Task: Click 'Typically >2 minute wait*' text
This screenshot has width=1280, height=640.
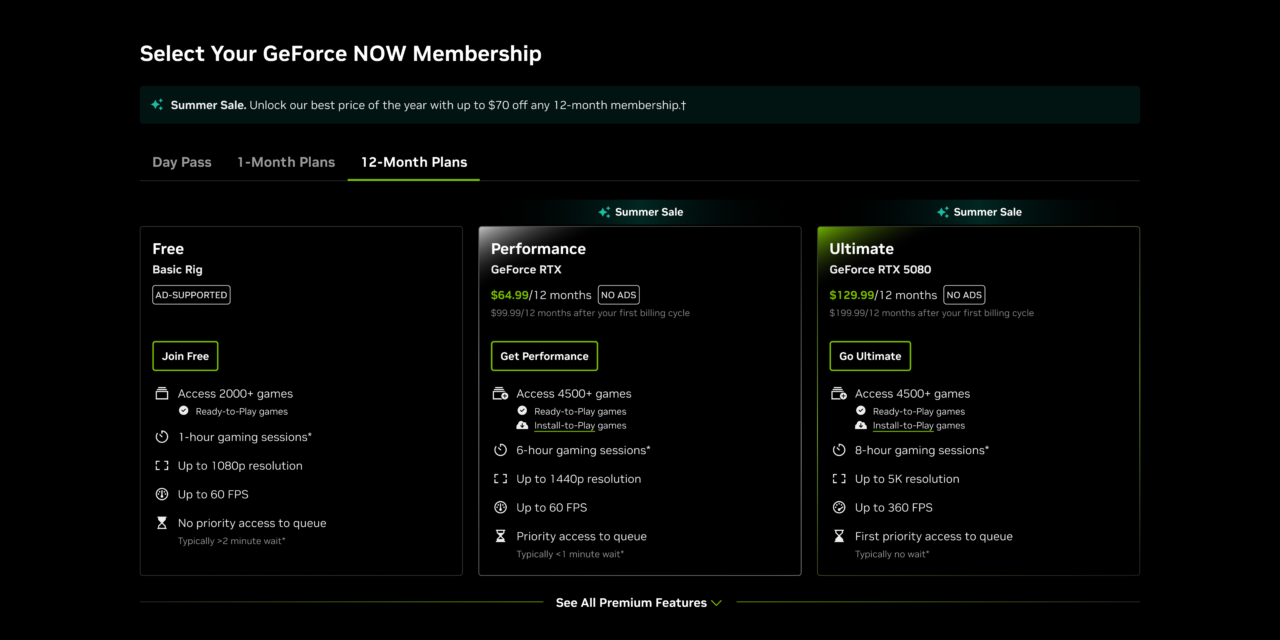Action: pyautogui.click(x=232, y=541)
